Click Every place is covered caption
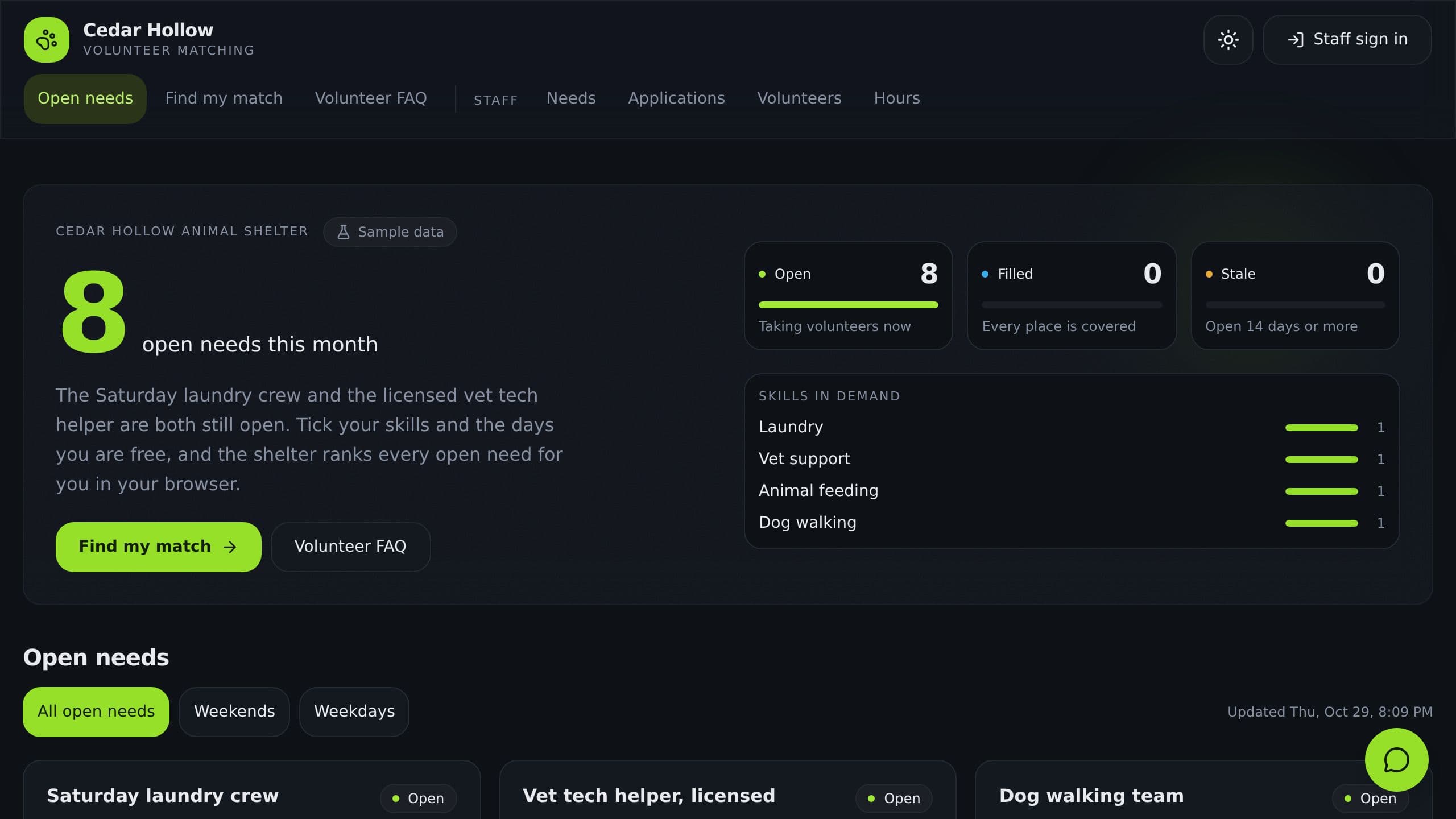The image size is (1456, 819). click(1058, 326)
